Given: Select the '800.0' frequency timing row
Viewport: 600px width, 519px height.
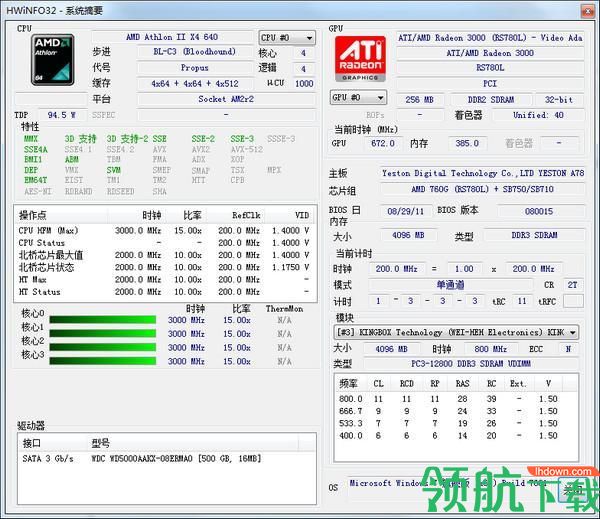Looking at the screenshot, I should [x=455, y=399].
